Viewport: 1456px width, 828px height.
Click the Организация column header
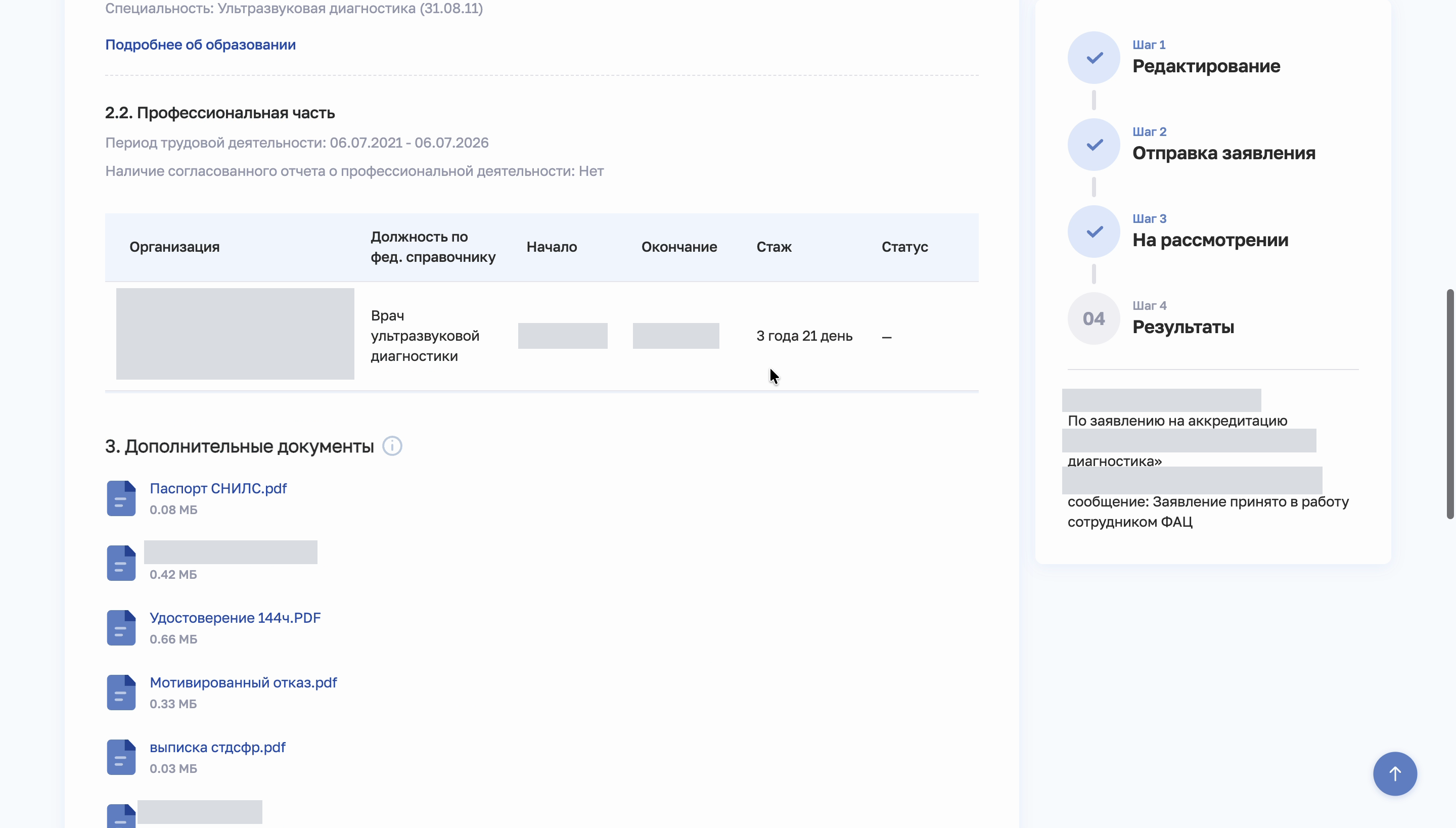tap(174, 247)
